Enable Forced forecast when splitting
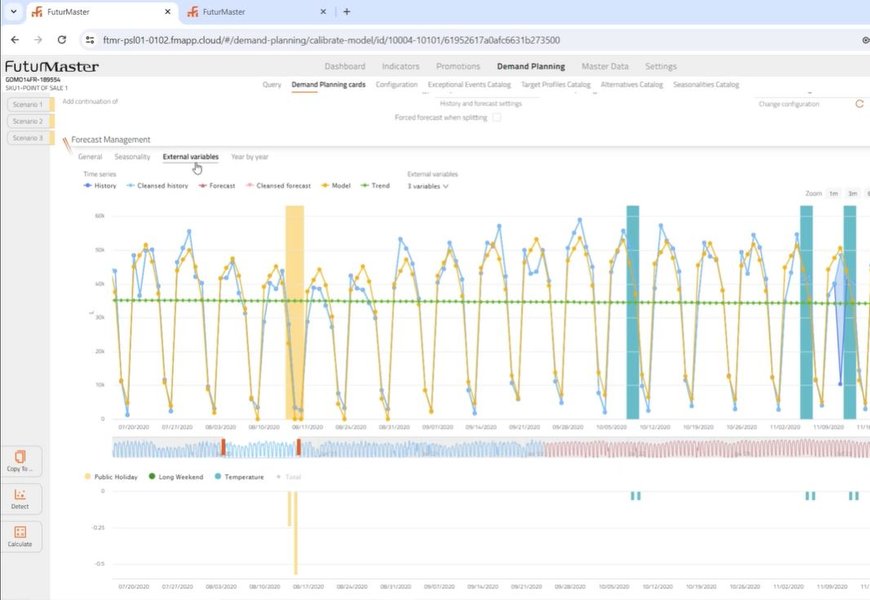 tap(497, 117)
